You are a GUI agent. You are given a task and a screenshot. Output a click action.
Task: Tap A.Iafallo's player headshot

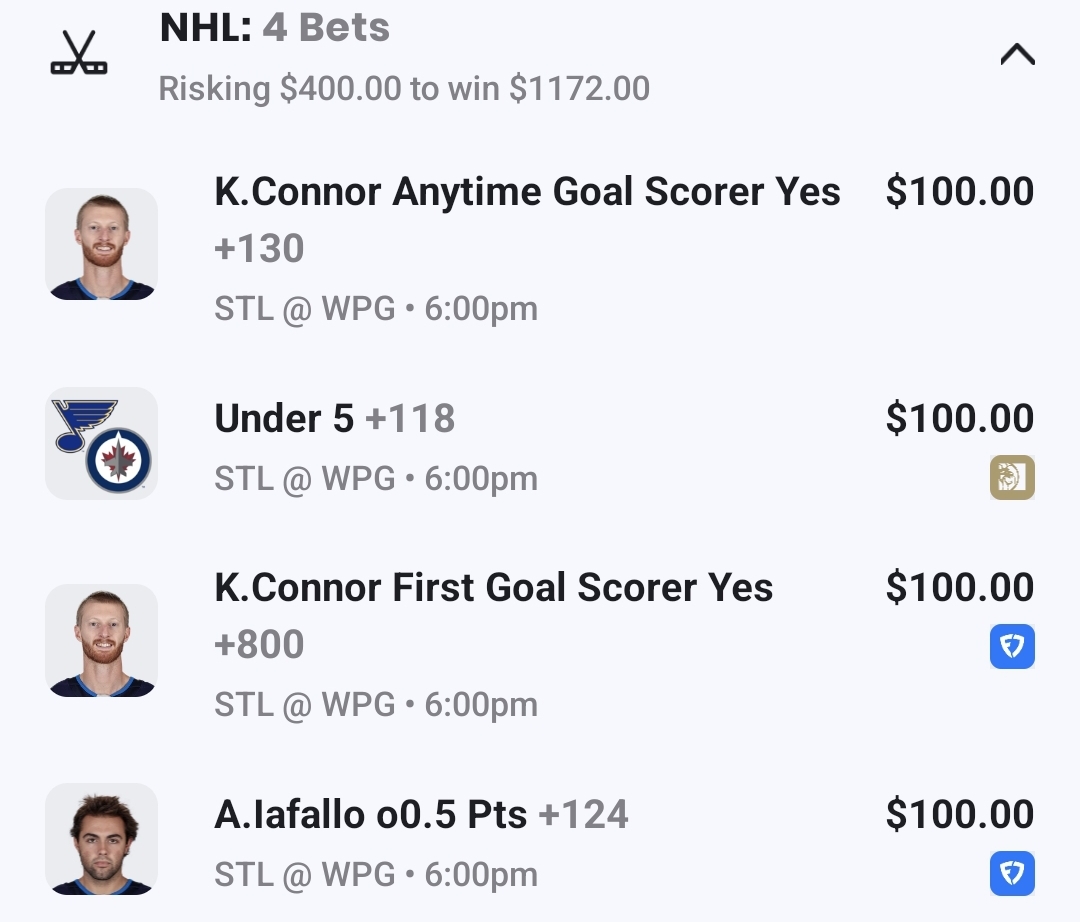click(x=101, y=839)
